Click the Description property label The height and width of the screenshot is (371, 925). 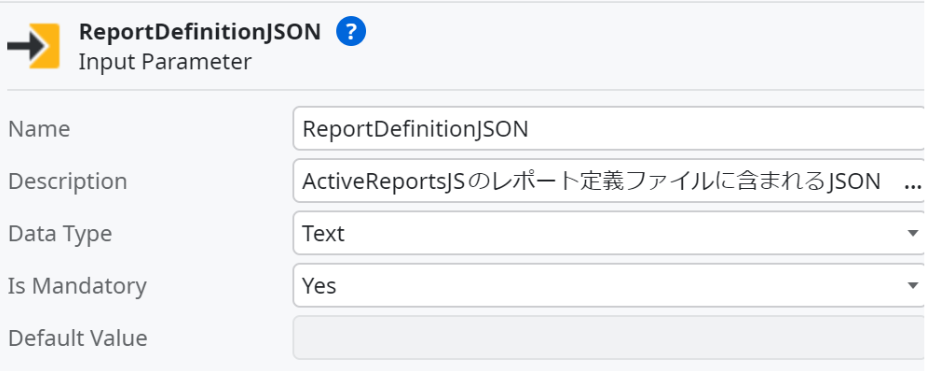[68, 181]
